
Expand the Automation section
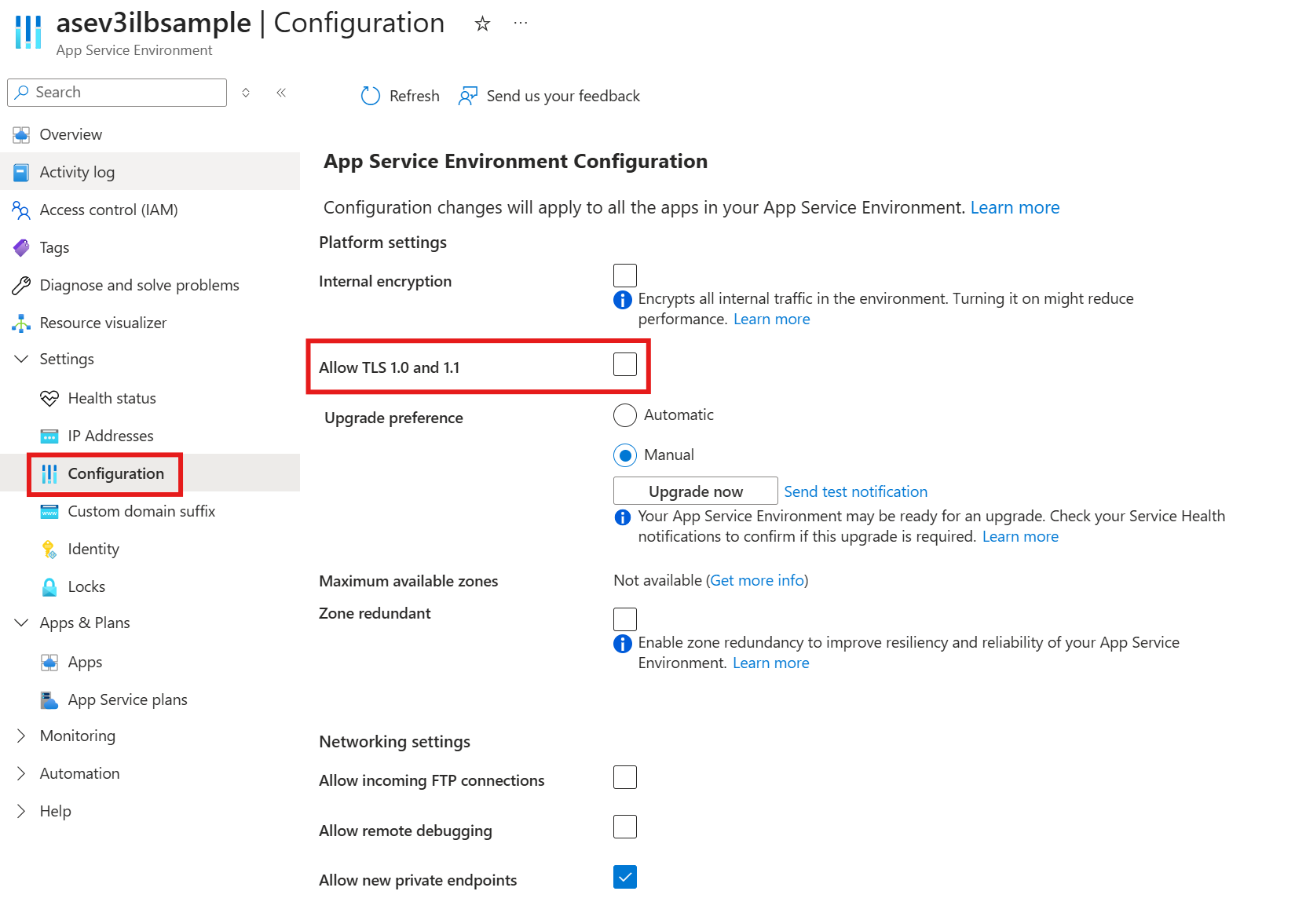[21, 773]
